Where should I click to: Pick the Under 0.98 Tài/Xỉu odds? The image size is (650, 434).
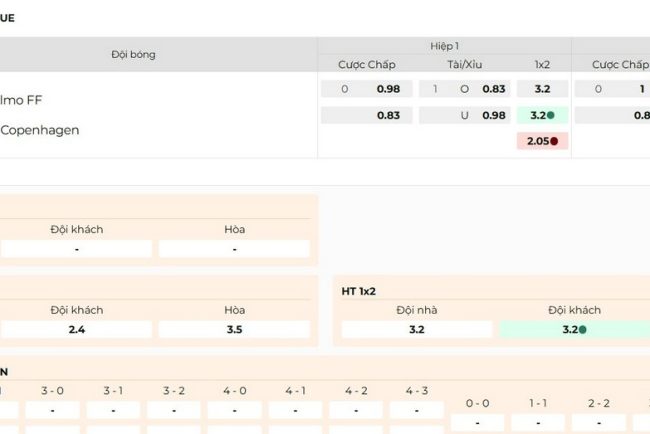coord(493,115)
